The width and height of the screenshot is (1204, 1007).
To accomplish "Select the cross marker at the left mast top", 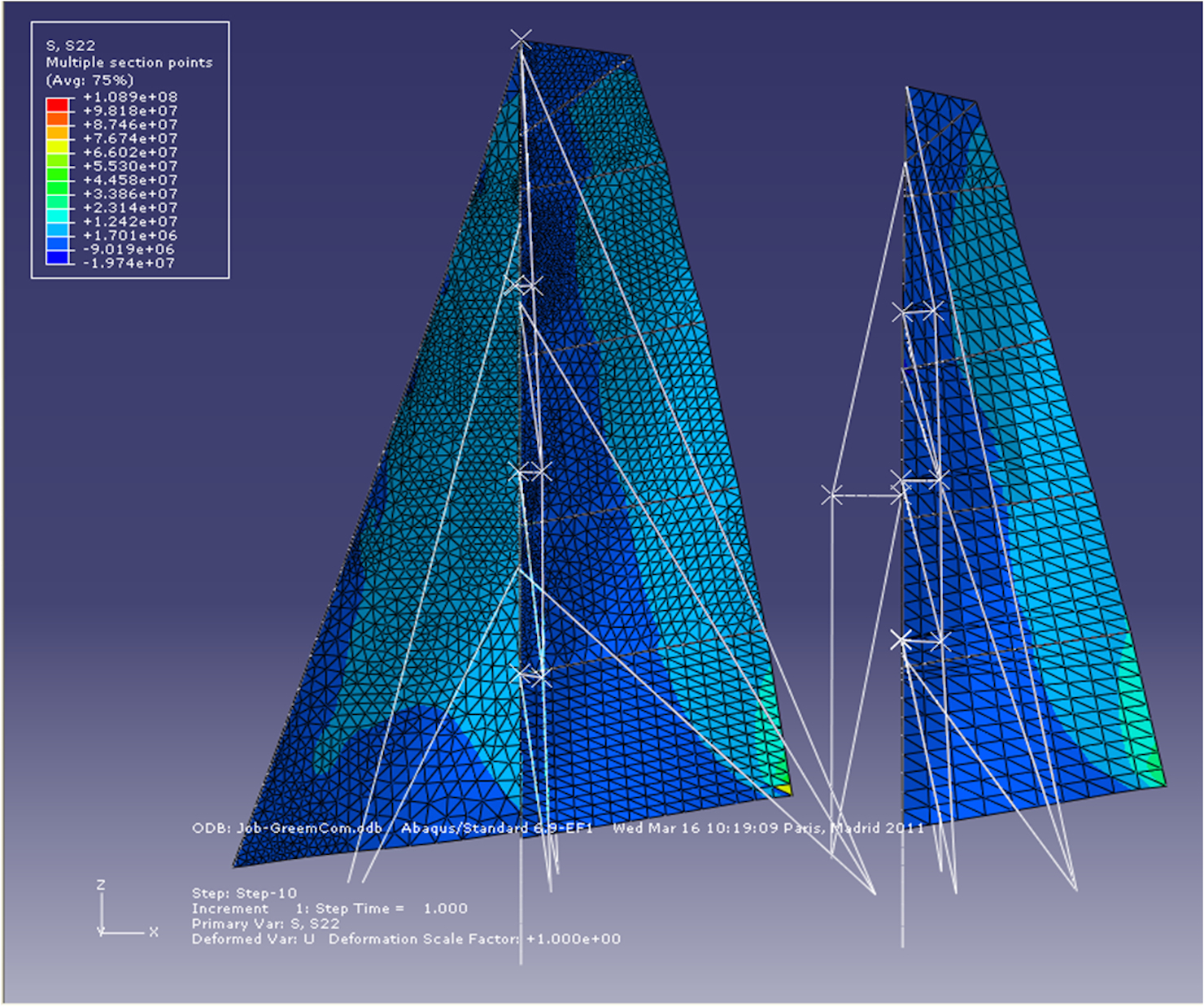I will point(521,38).
